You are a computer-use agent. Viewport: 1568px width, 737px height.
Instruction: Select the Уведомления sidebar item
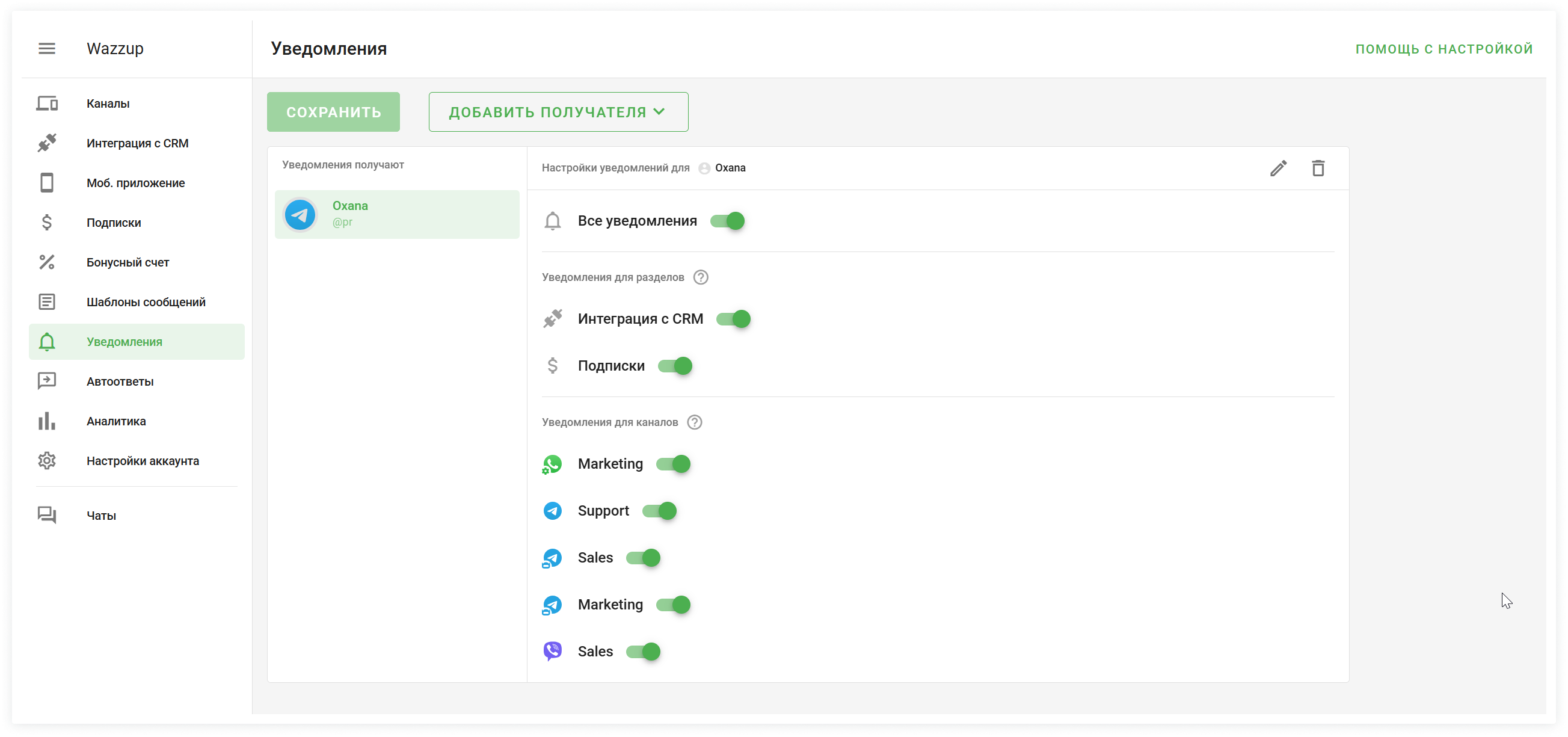[x=137, y=342]
